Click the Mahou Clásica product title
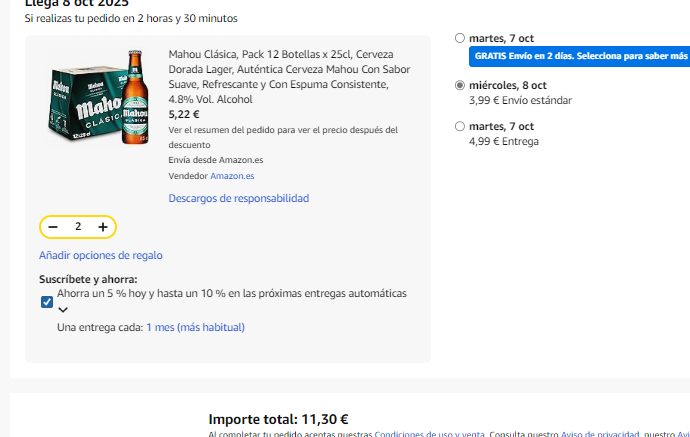690x437 pixels. (289, 77)
